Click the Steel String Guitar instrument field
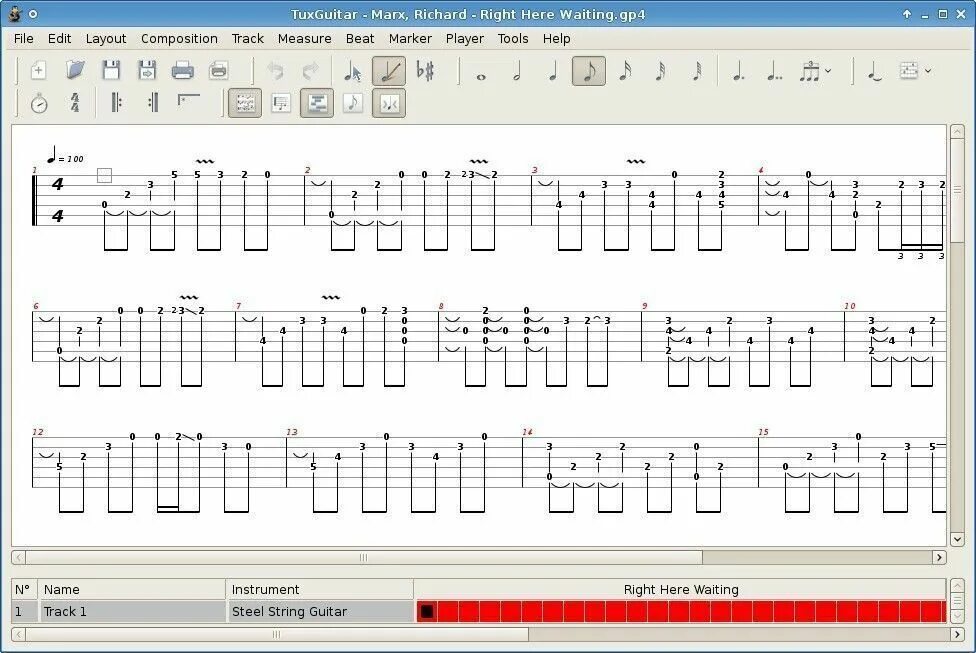Image resolution: width=976 pixels, height=653 pixels. click(x=300, y=610)
